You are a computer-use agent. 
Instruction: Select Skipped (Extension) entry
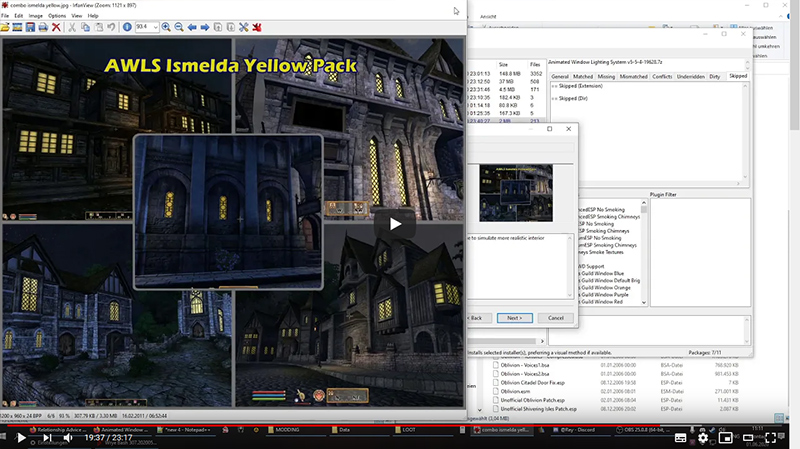click(x=580, y=86)
